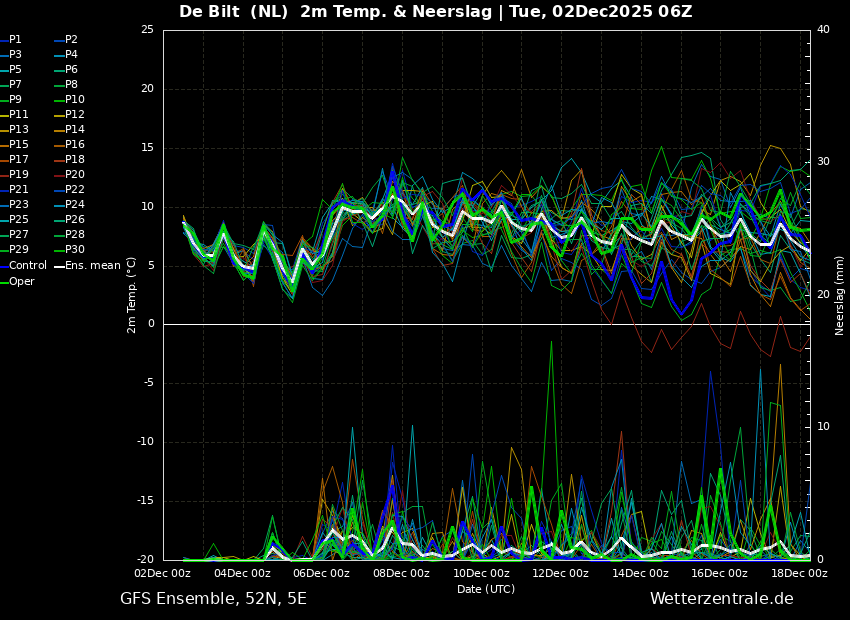Click the 40 value on precipitation axis
This screenshot has width=850, height=620.
[x=823, y=30]
